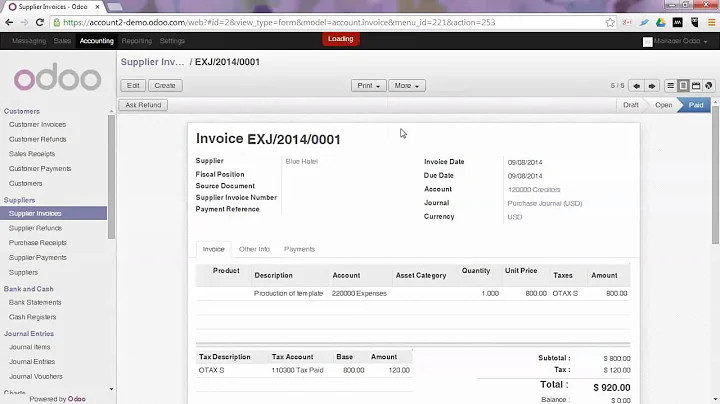The height and width of the screenshot is (404, 720).
Task: Go to next record arrow
Action: tap(652, 86)
